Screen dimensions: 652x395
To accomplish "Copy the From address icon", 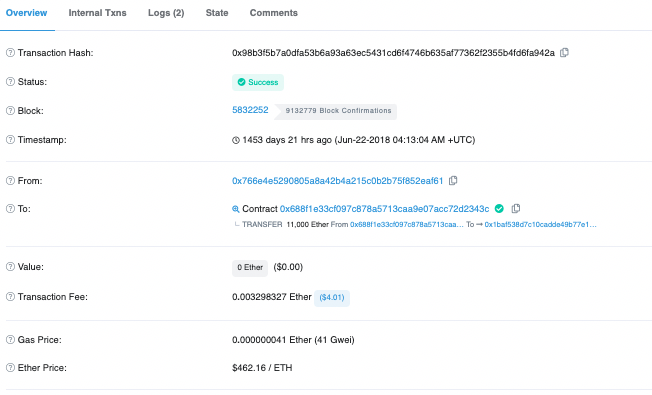I will pyautogui.click(x=453, y=180).
